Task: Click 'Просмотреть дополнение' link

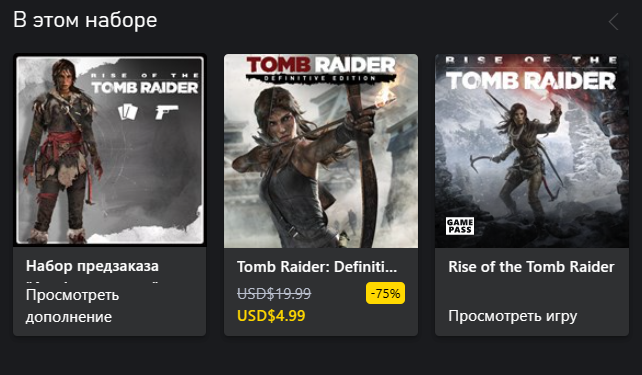Action: pos(72,306)
